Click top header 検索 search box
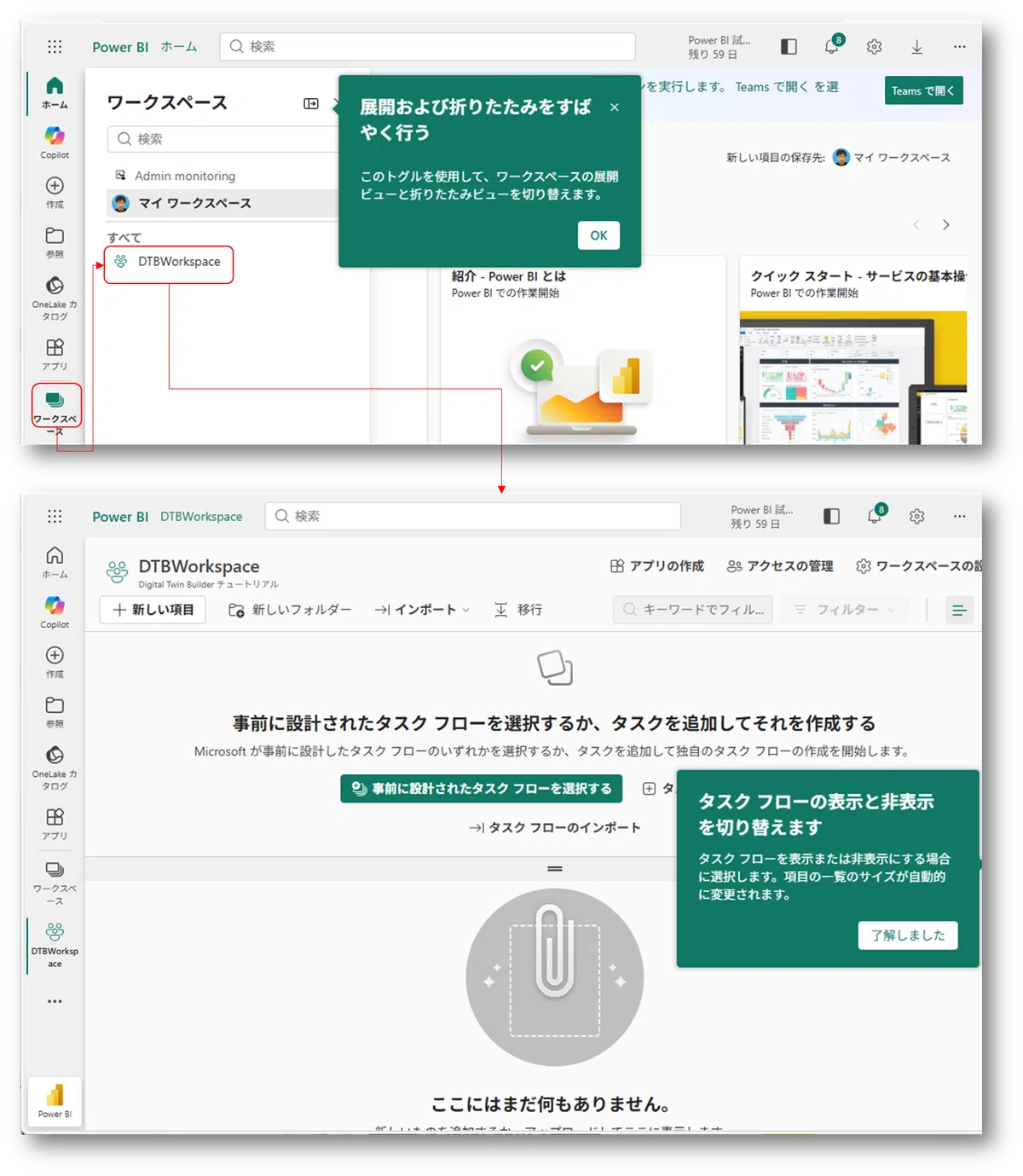 point(427,46)
